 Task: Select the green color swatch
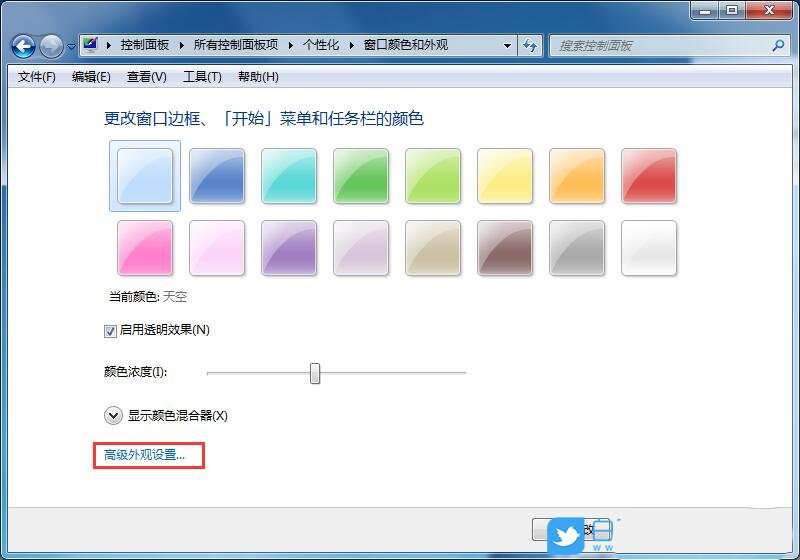coord(361,176)
